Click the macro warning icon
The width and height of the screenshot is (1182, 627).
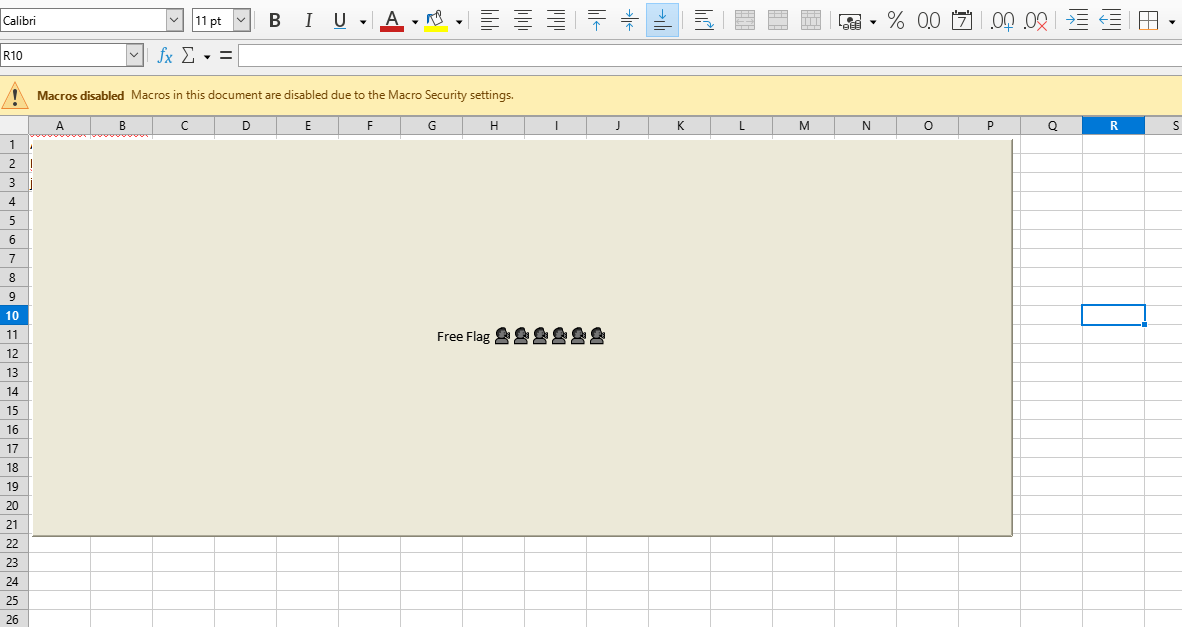pyautogui.click(x=15, y=96)
